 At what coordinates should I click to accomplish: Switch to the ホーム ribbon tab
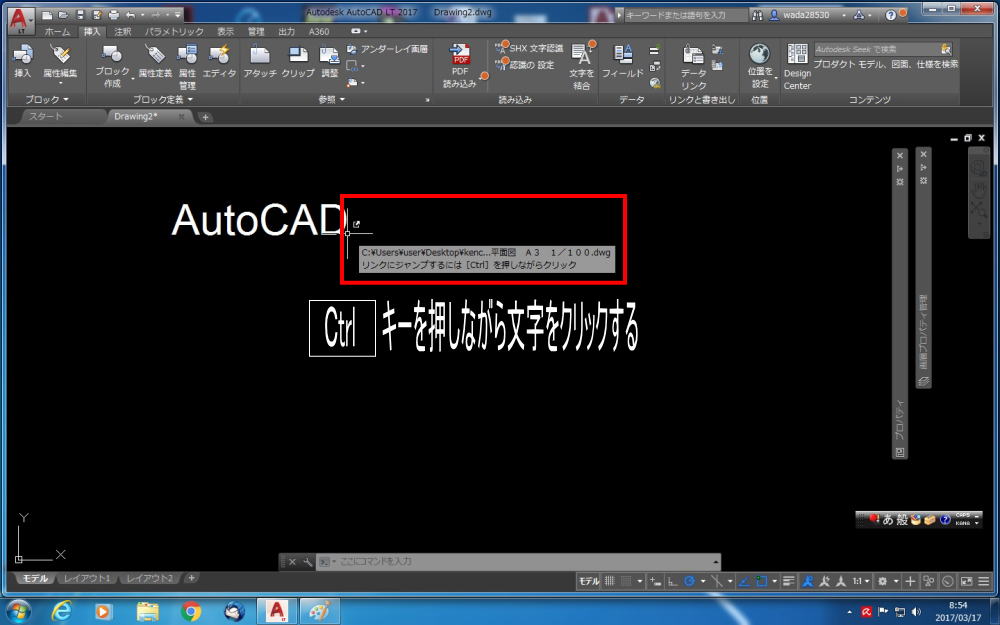57,31
